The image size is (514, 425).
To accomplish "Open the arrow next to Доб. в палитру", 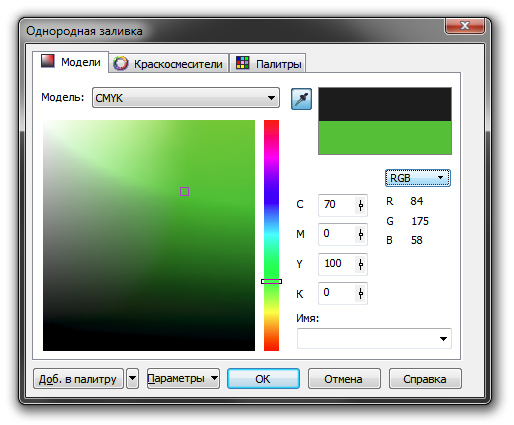I will [132, 378].
